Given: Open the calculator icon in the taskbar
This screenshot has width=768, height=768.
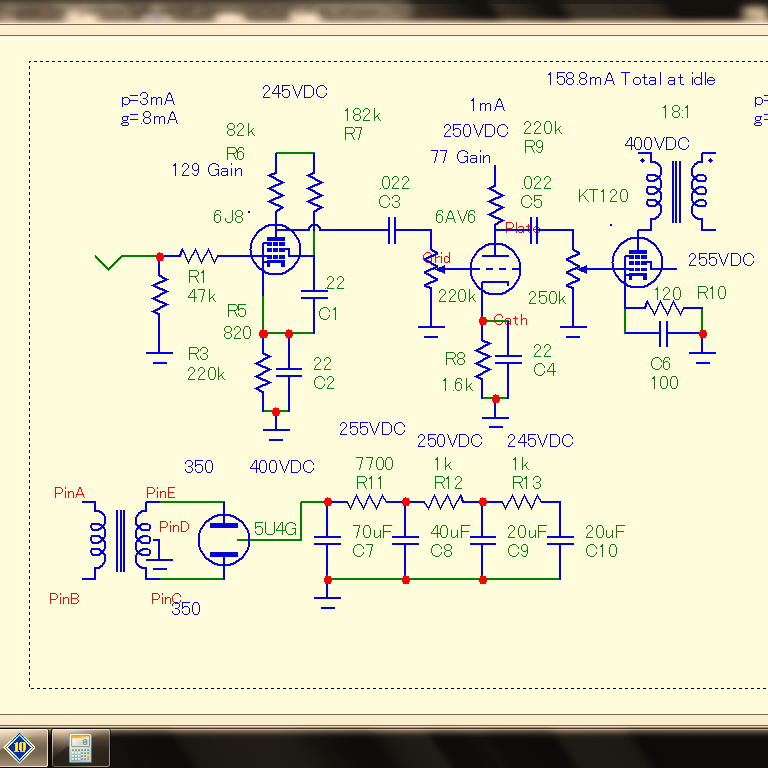Looking at the screenshot, I should pyautogui.click(x=80, y=748).
